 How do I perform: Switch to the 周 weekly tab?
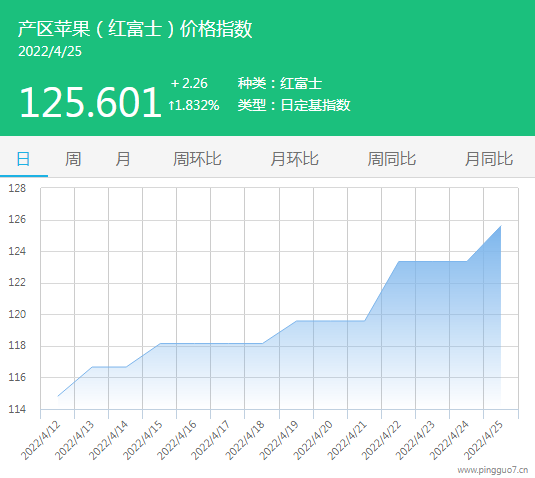click(x=73, y=159)
